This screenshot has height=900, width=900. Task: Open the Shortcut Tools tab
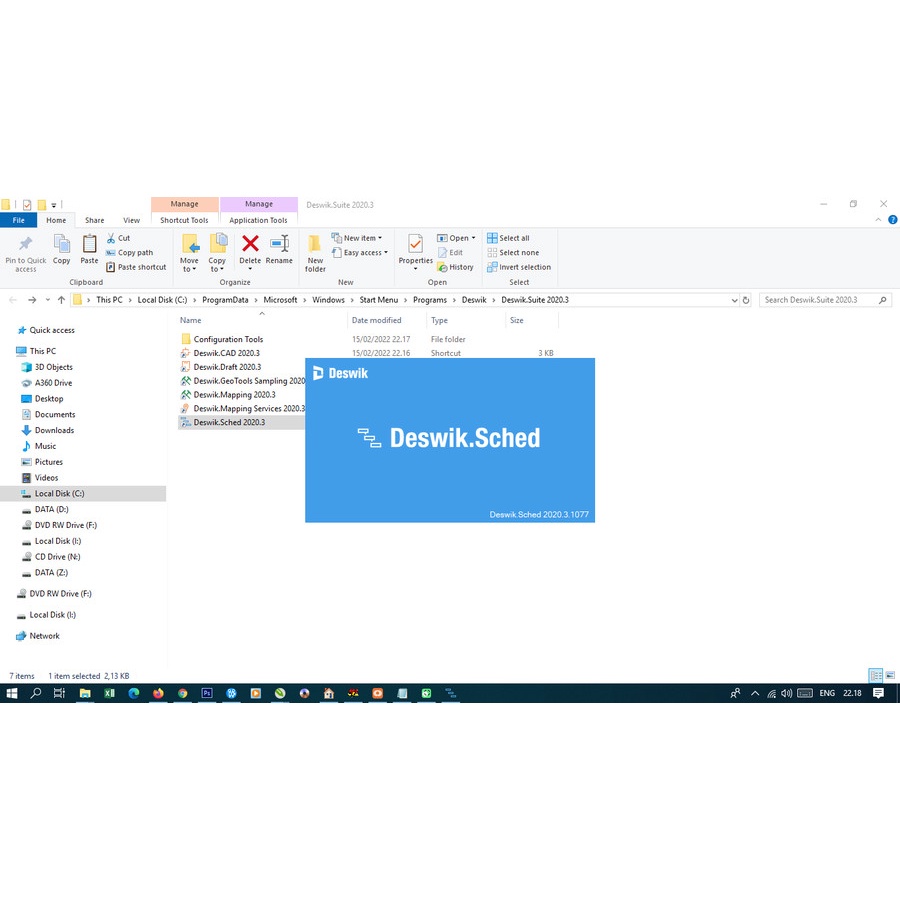[184, 220]
